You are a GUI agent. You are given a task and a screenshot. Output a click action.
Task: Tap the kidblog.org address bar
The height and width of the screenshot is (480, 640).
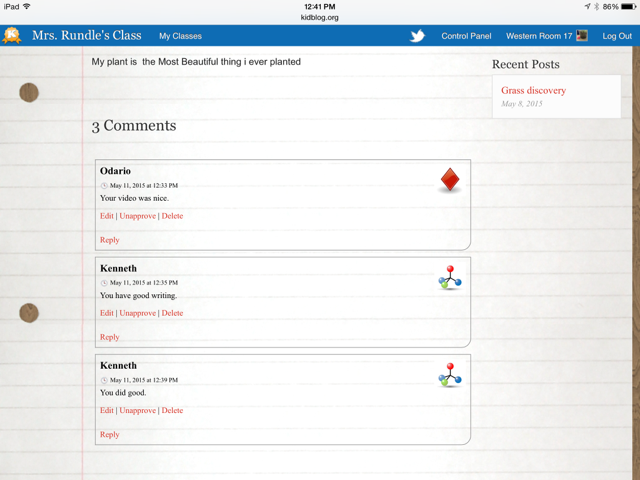coord(320,17)
